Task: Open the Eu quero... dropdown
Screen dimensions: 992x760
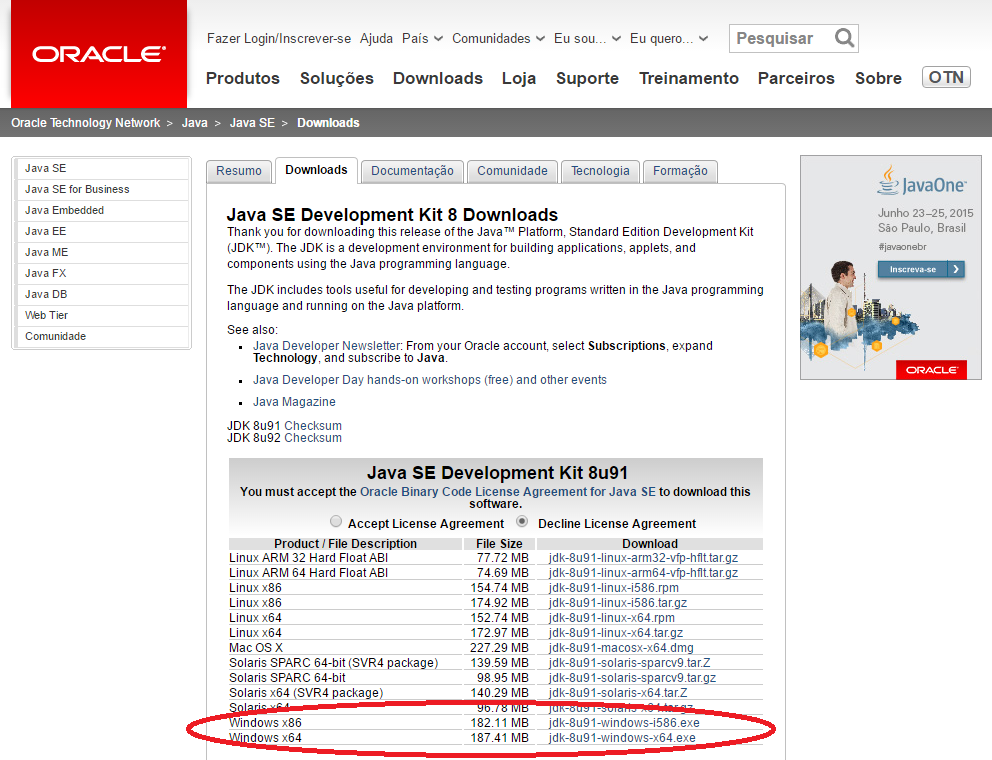Action: [669, 39]
